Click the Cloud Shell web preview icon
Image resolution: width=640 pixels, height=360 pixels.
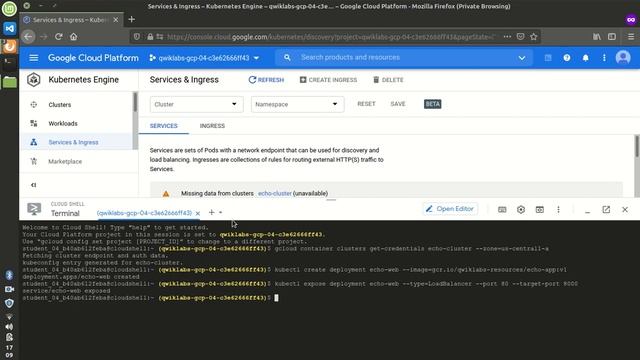pos(540,209)
